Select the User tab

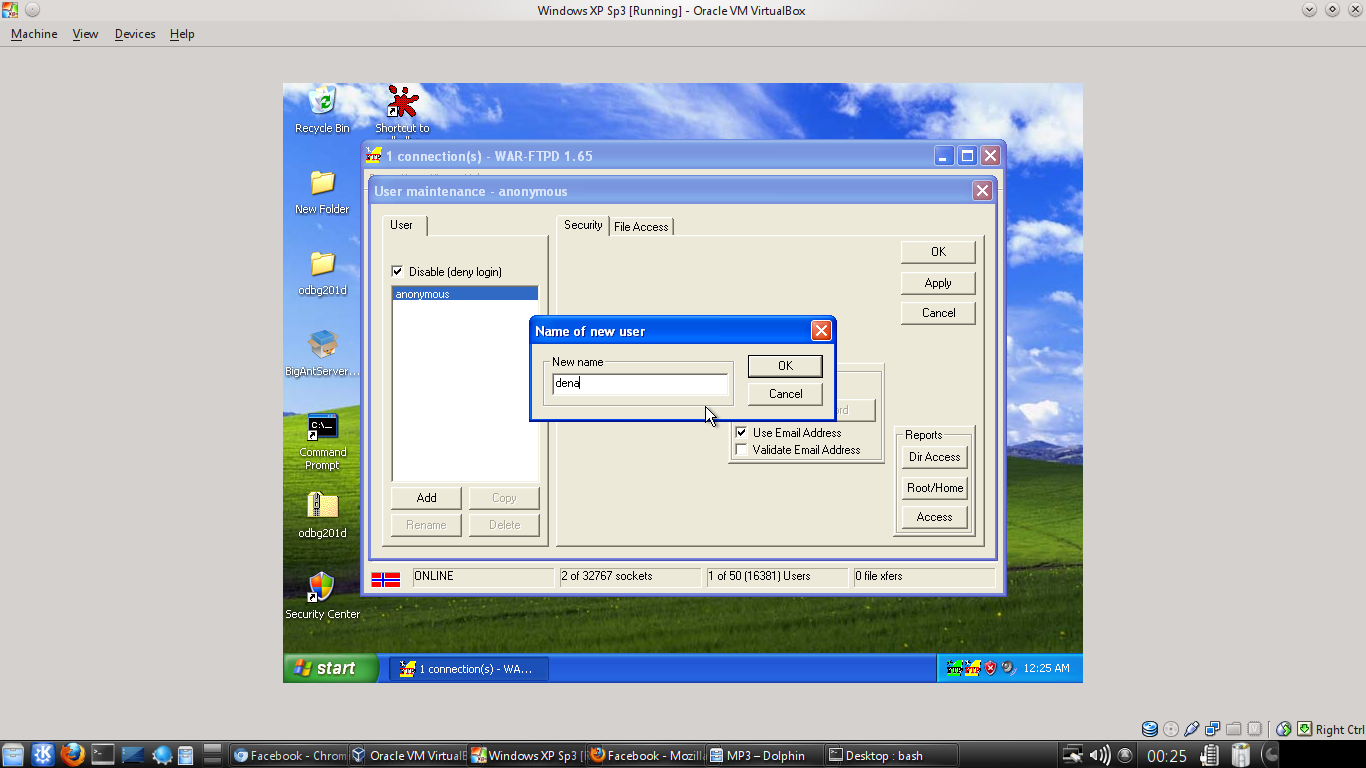(x=402, y=226)
